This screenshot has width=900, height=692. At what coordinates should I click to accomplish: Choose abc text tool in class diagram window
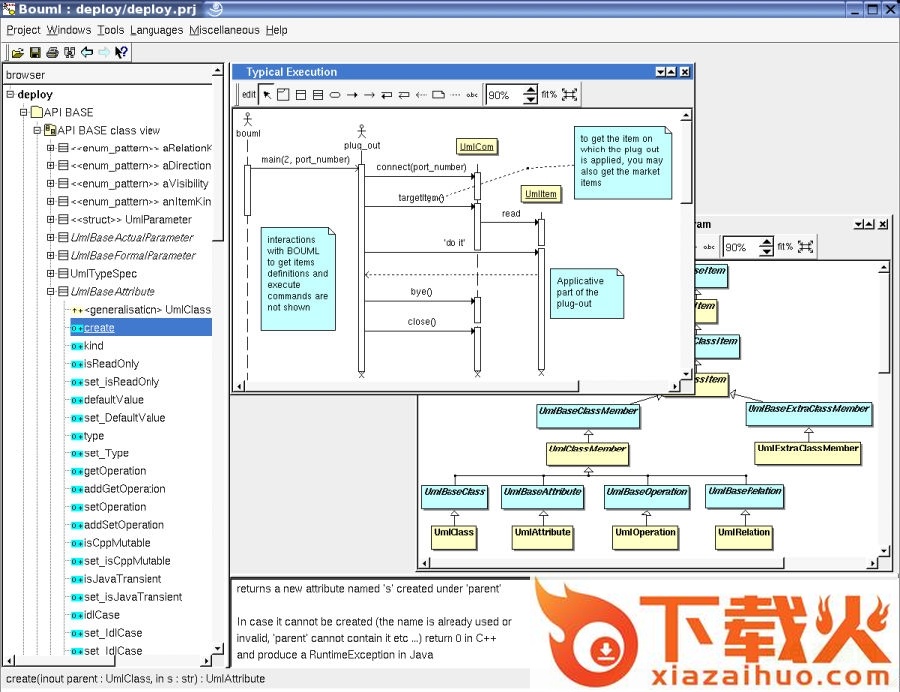(709, 247)
